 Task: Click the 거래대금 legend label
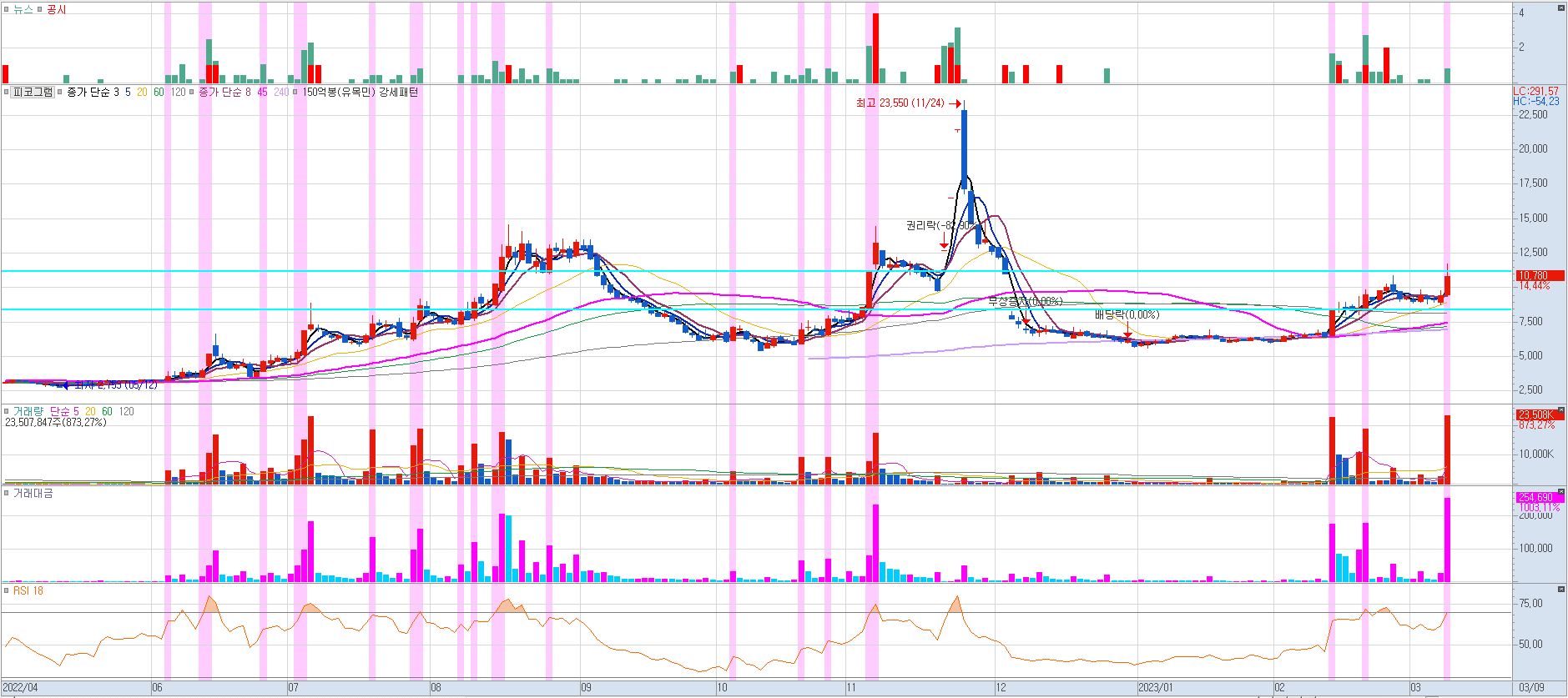tap(33, 494)
